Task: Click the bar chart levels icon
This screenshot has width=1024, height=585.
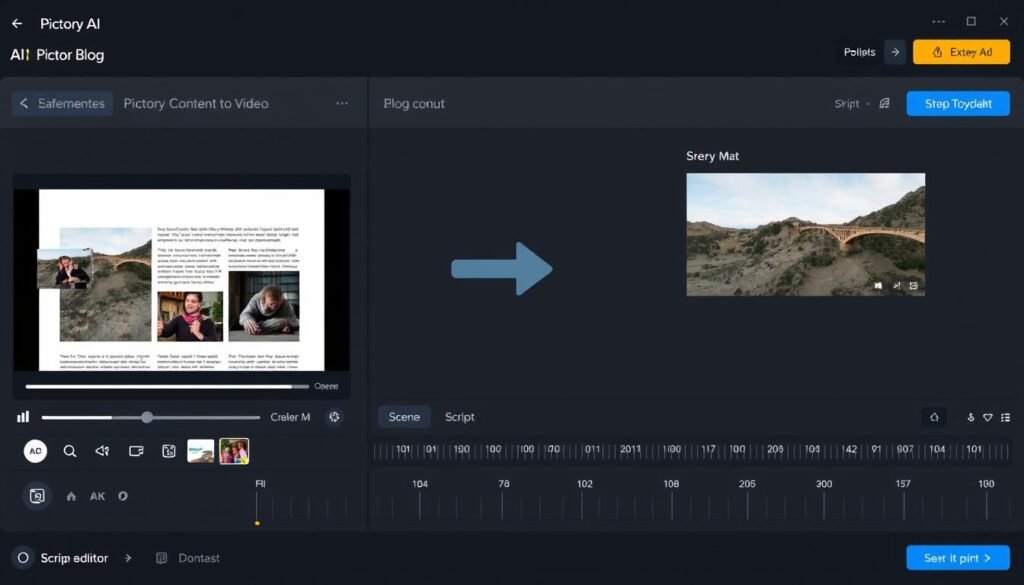Action: click(x=23, y=417)
